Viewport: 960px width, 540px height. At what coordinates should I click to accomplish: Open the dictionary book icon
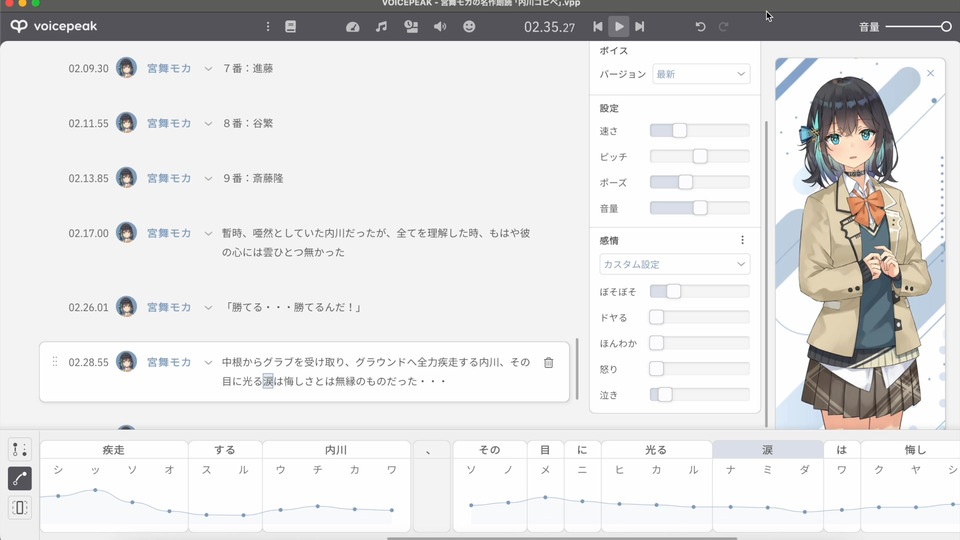click(x=290, y=26)
